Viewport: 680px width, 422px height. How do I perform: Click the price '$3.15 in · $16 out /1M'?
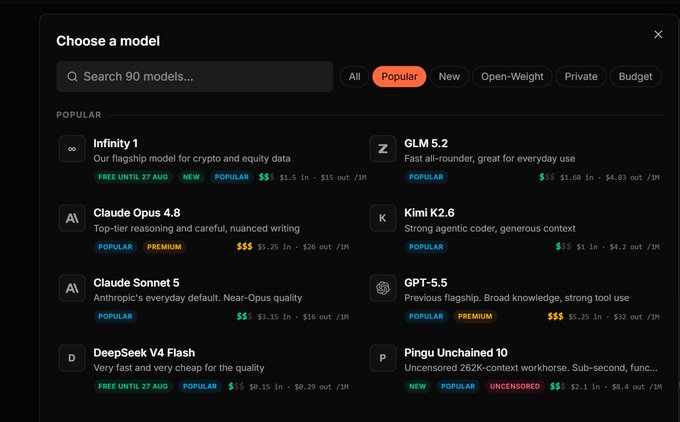[x=303, y=317]
